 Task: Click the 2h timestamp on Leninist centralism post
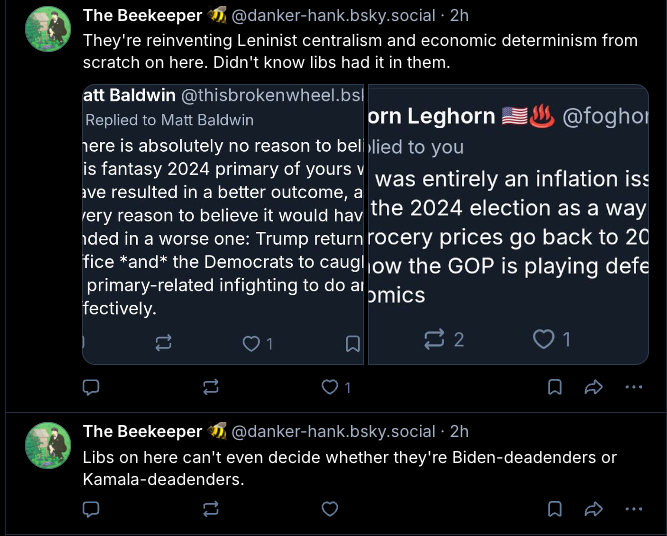tap(459, 15)
